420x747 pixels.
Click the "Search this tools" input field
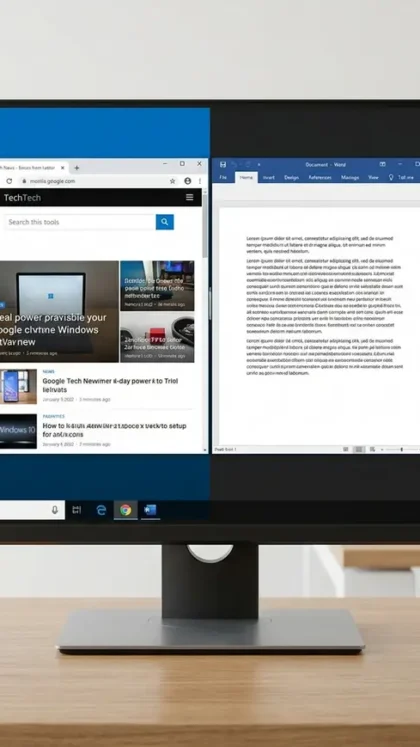point(80,222)
